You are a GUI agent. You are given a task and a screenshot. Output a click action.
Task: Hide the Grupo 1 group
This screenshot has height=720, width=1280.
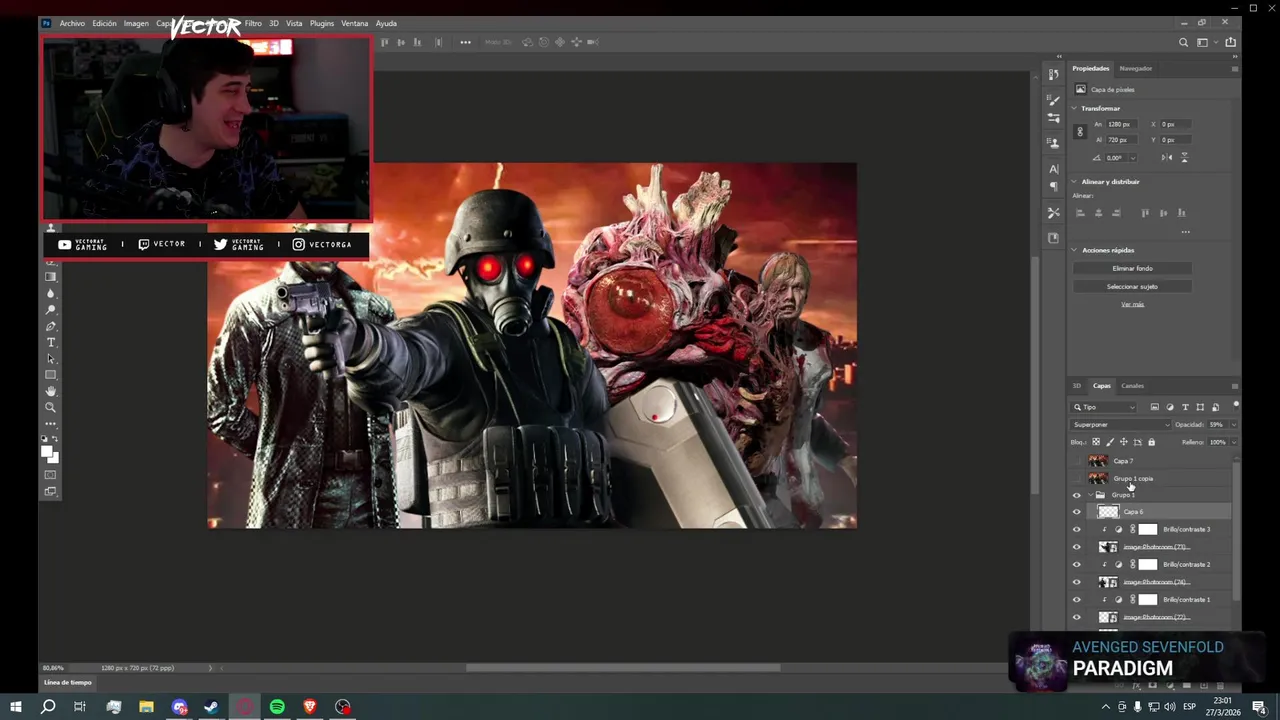(x=1077, y=495)
